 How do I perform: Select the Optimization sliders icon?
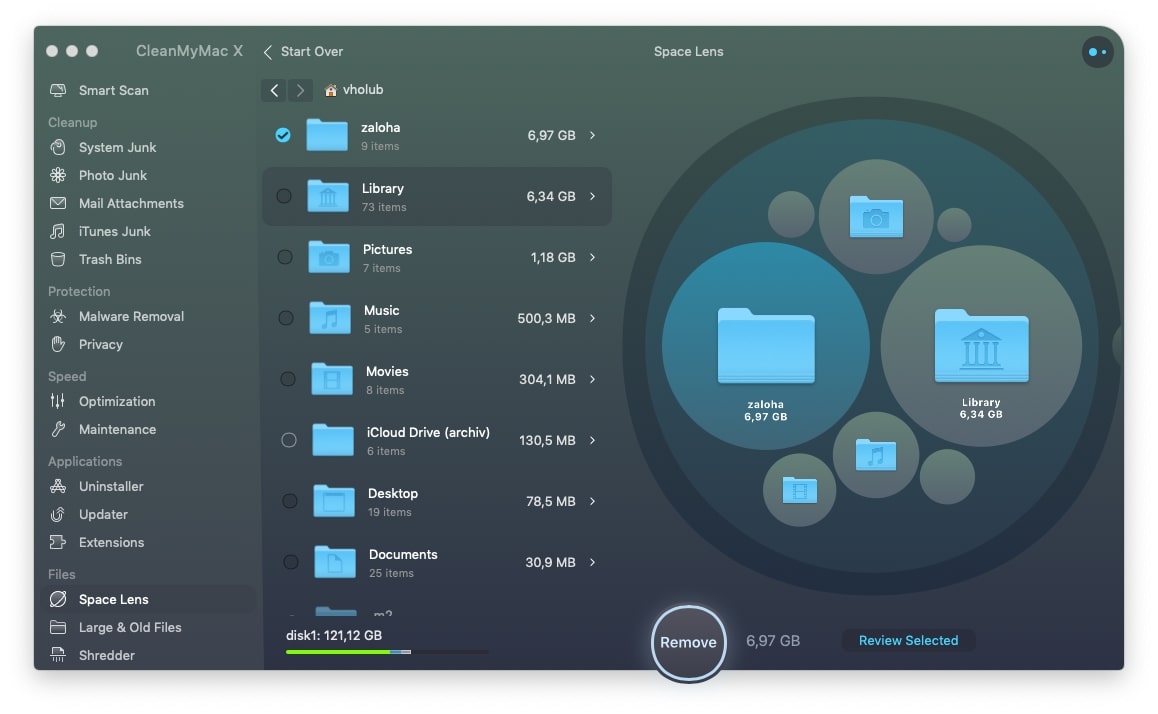click(x=58, y=401)
